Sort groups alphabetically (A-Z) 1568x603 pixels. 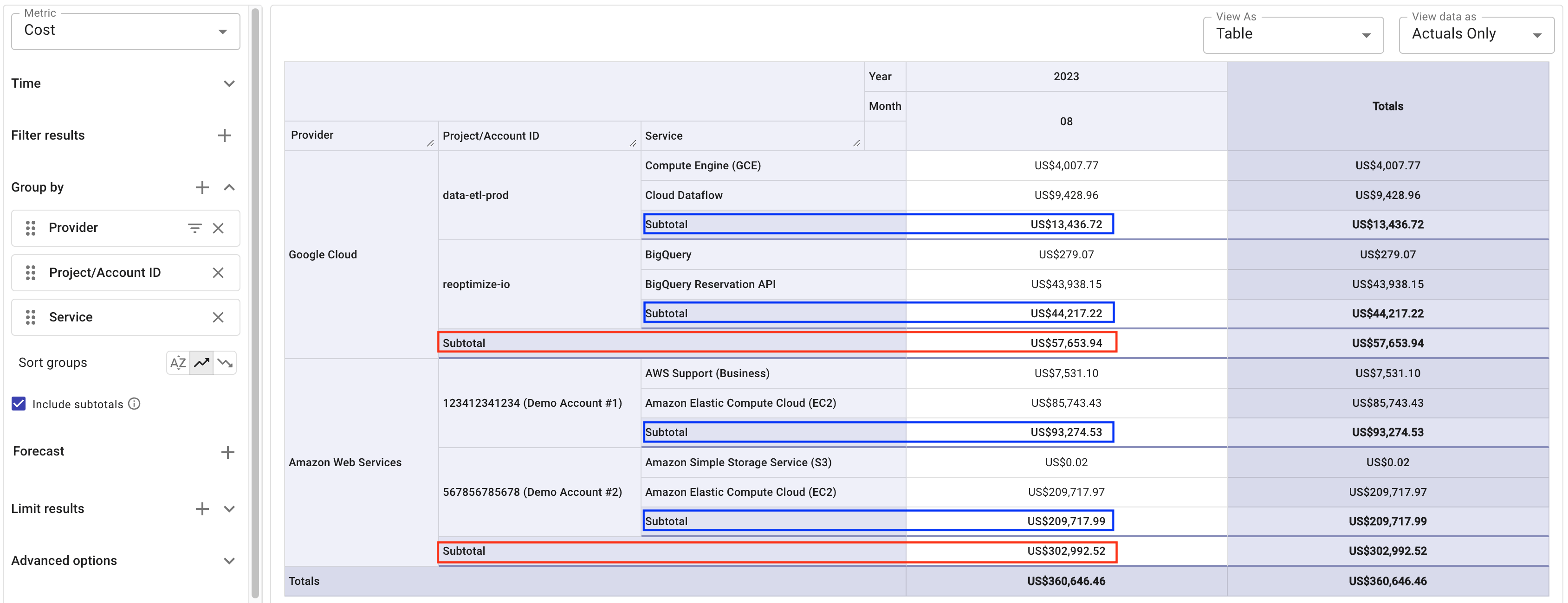[x=178, y=363]
